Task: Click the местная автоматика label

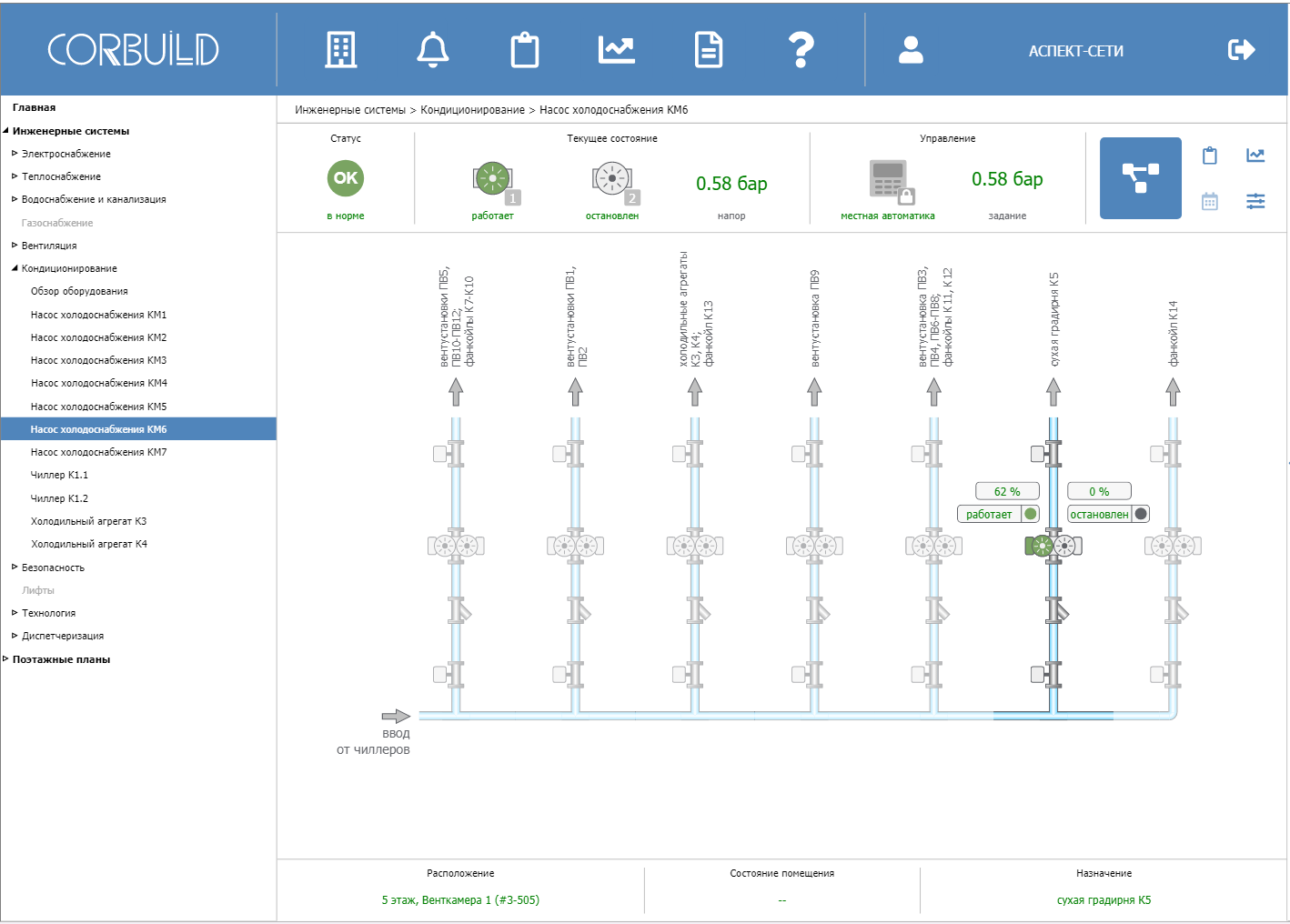Action: pyautogui.click(x=888, y=216)
